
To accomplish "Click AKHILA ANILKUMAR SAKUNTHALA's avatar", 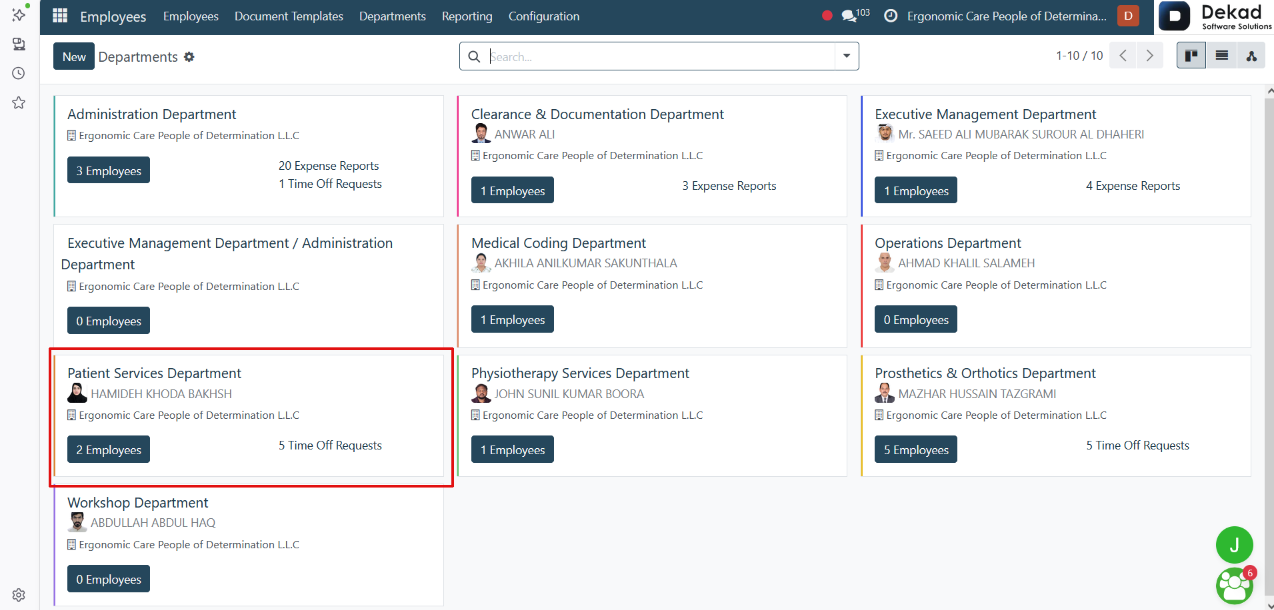I will coord(481,264).
